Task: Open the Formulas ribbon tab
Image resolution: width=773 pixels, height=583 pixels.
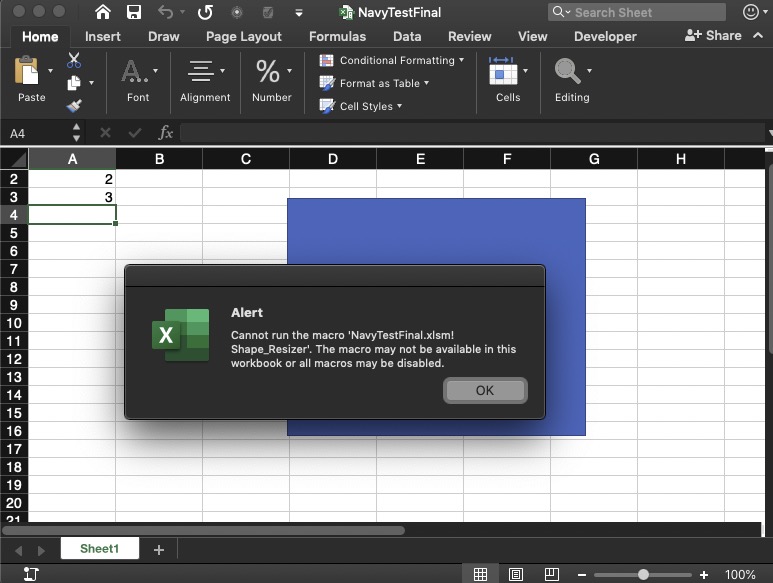Action: [x=337, y=36]
